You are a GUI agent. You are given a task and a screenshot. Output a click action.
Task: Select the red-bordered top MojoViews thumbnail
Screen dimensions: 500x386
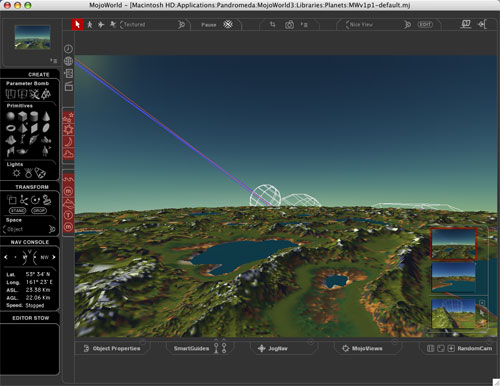453,244
